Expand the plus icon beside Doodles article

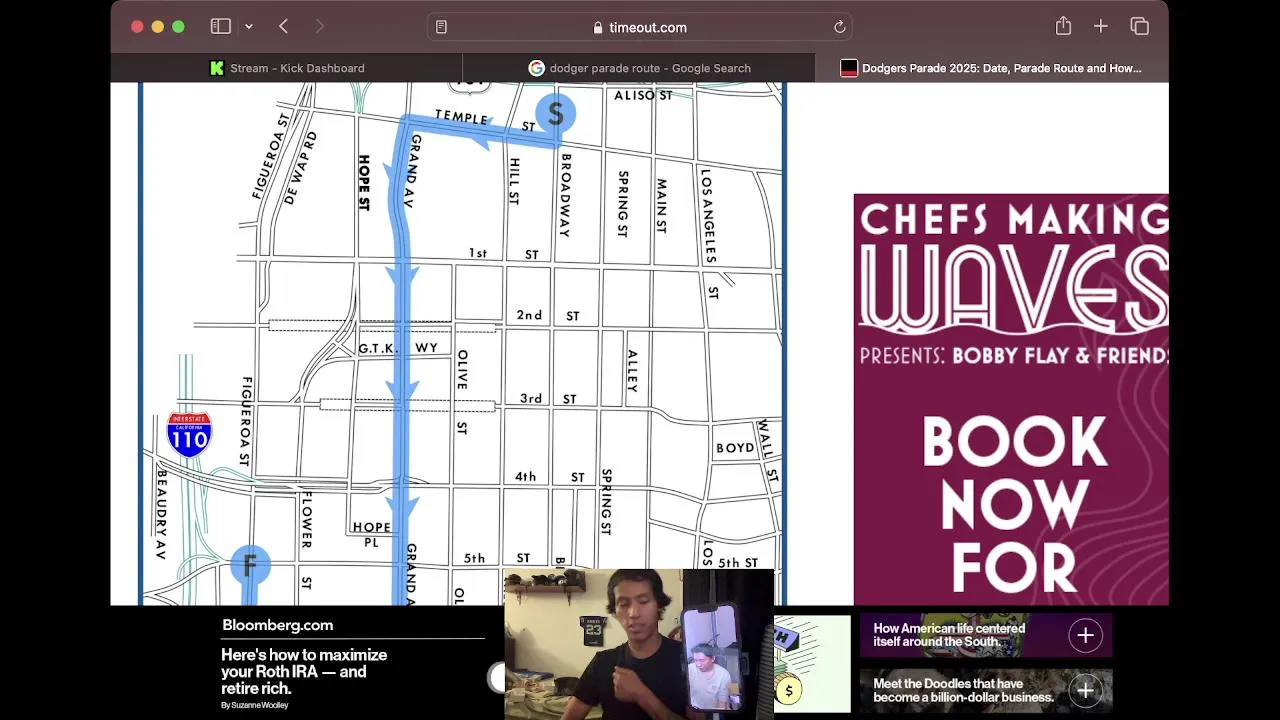[x=1085, y=690]
